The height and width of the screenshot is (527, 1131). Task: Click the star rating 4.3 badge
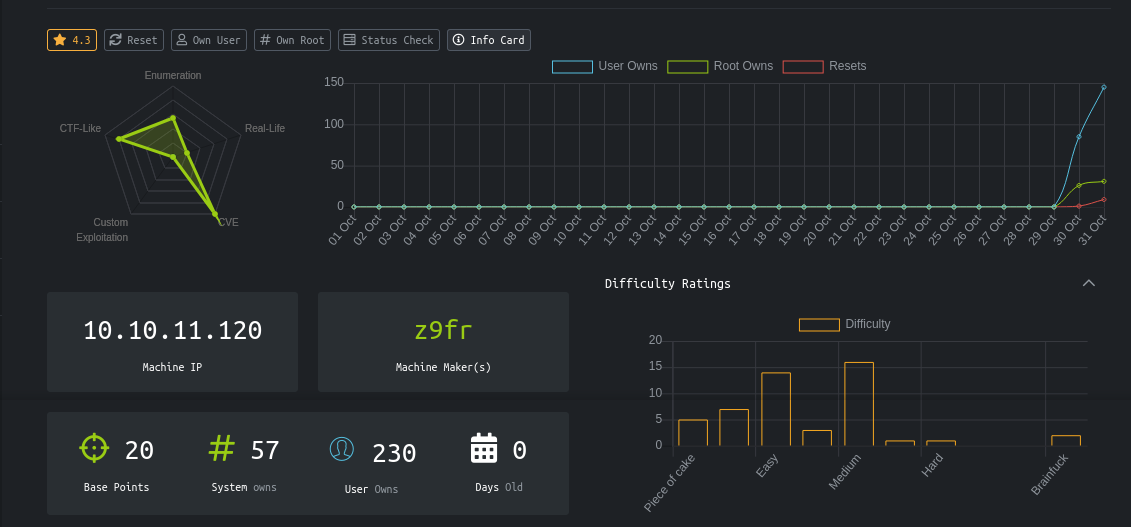[72, 40]
